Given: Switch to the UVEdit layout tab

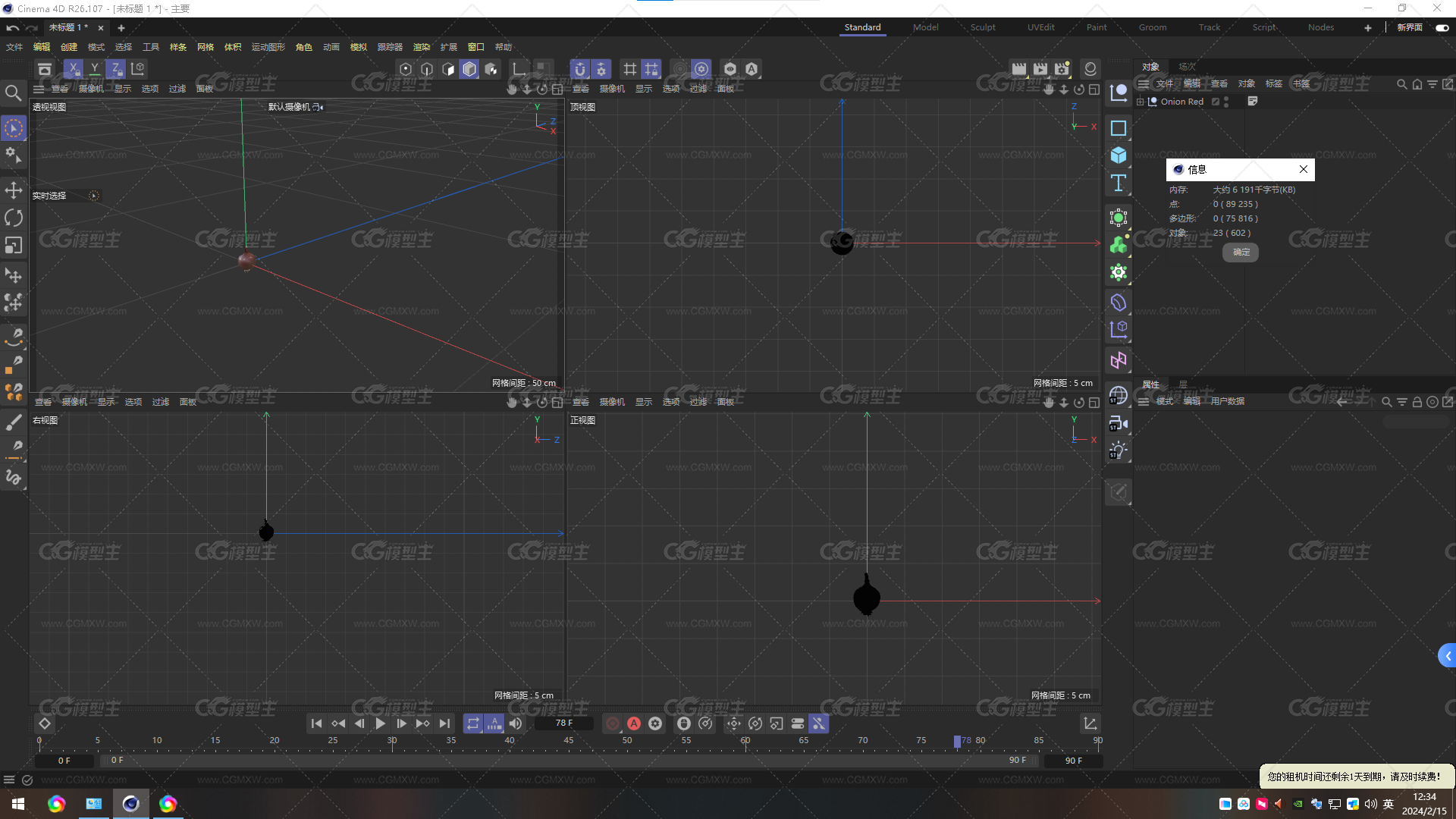Looking at the screenshot, I should pyautogui.click(x=1040, y=27).
